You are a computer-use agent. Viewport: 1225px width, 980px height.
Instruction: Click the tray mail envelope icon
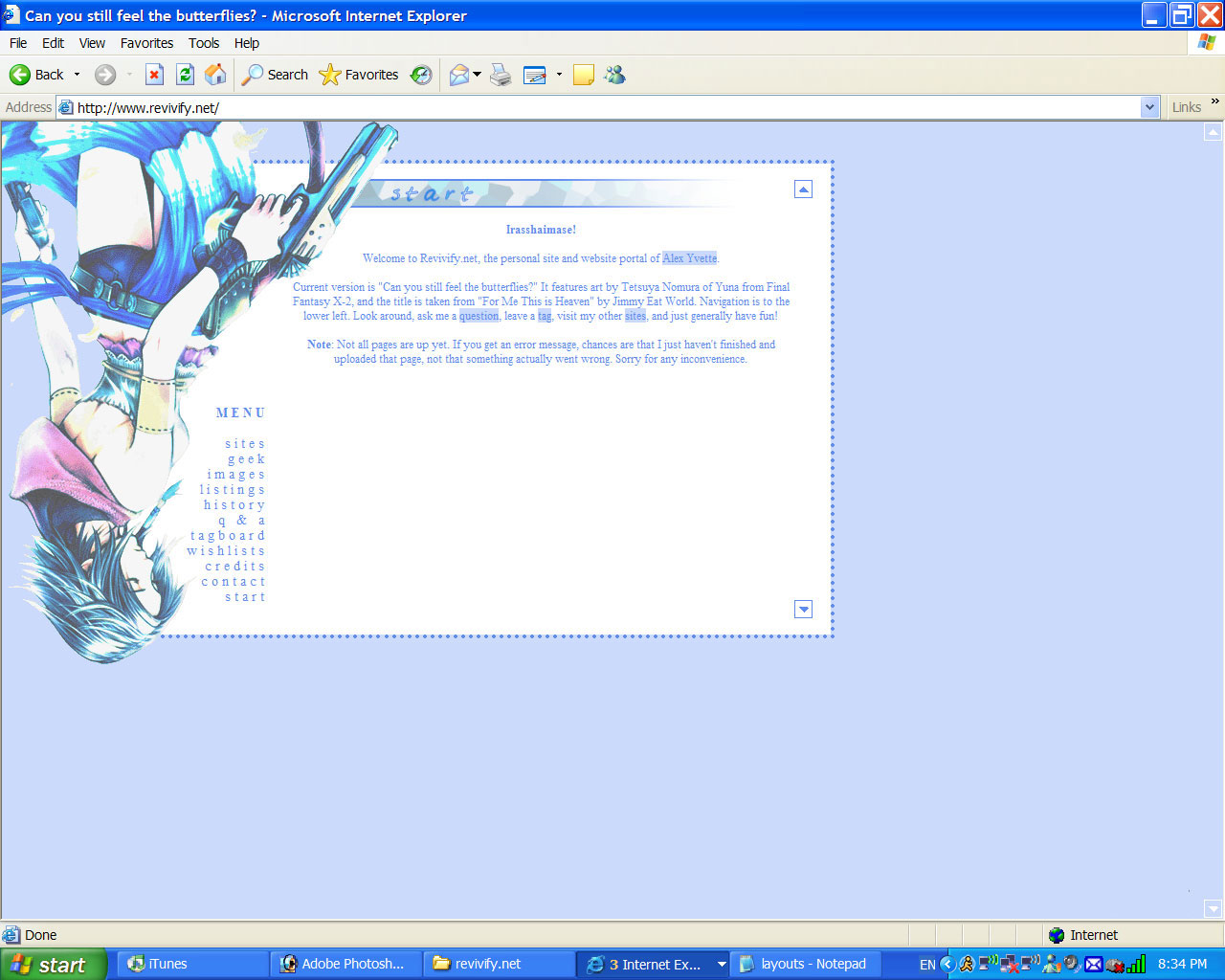[x=1094, y=965]
